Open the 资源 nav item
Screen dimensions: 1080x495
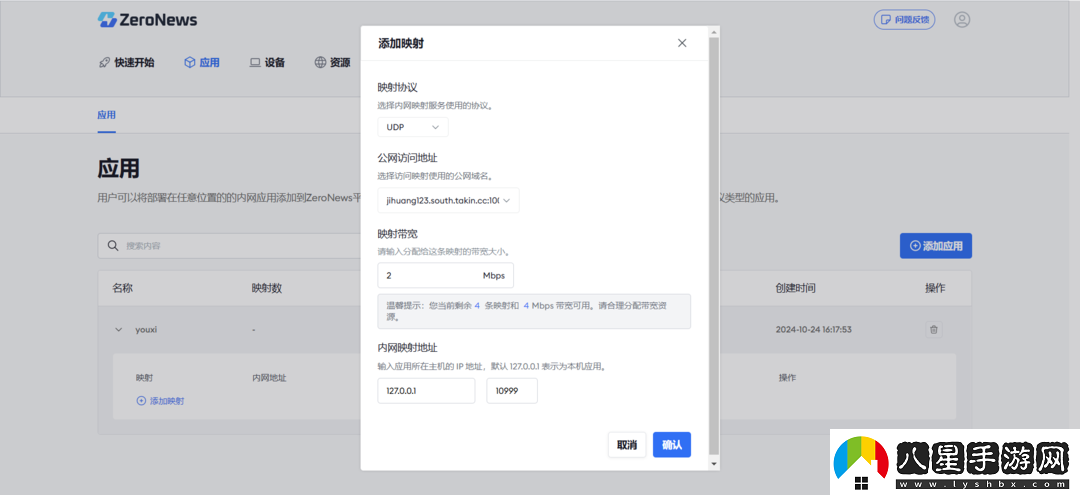click(332, 62)
